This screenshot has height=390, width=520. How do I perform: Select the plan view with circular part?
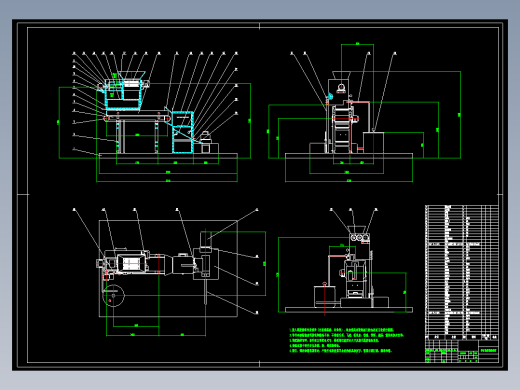(x=169, y=272)
